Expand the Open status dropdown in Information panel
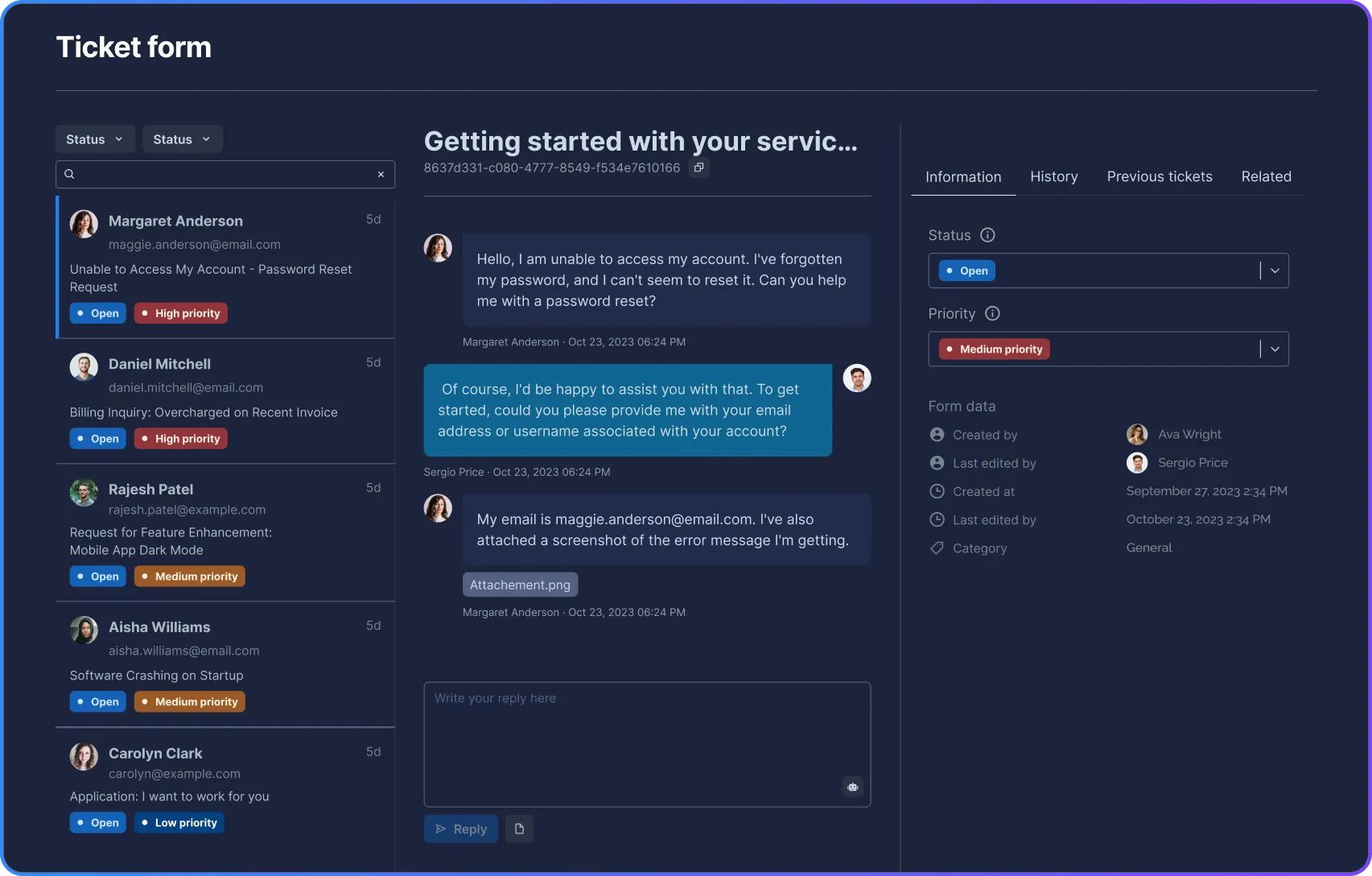The image size is (1372, 876). tap(1275, 271)
